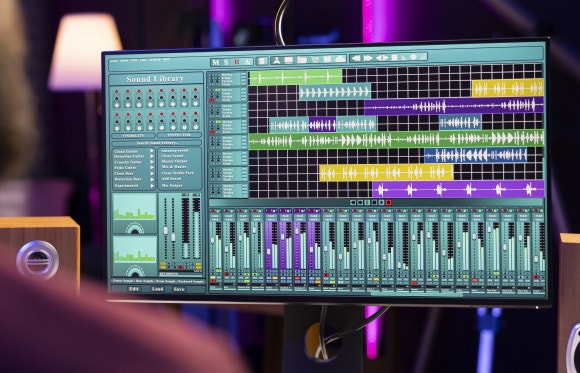
Task: Open the Inspector tab in Sound Library
Action: [179, 135]
